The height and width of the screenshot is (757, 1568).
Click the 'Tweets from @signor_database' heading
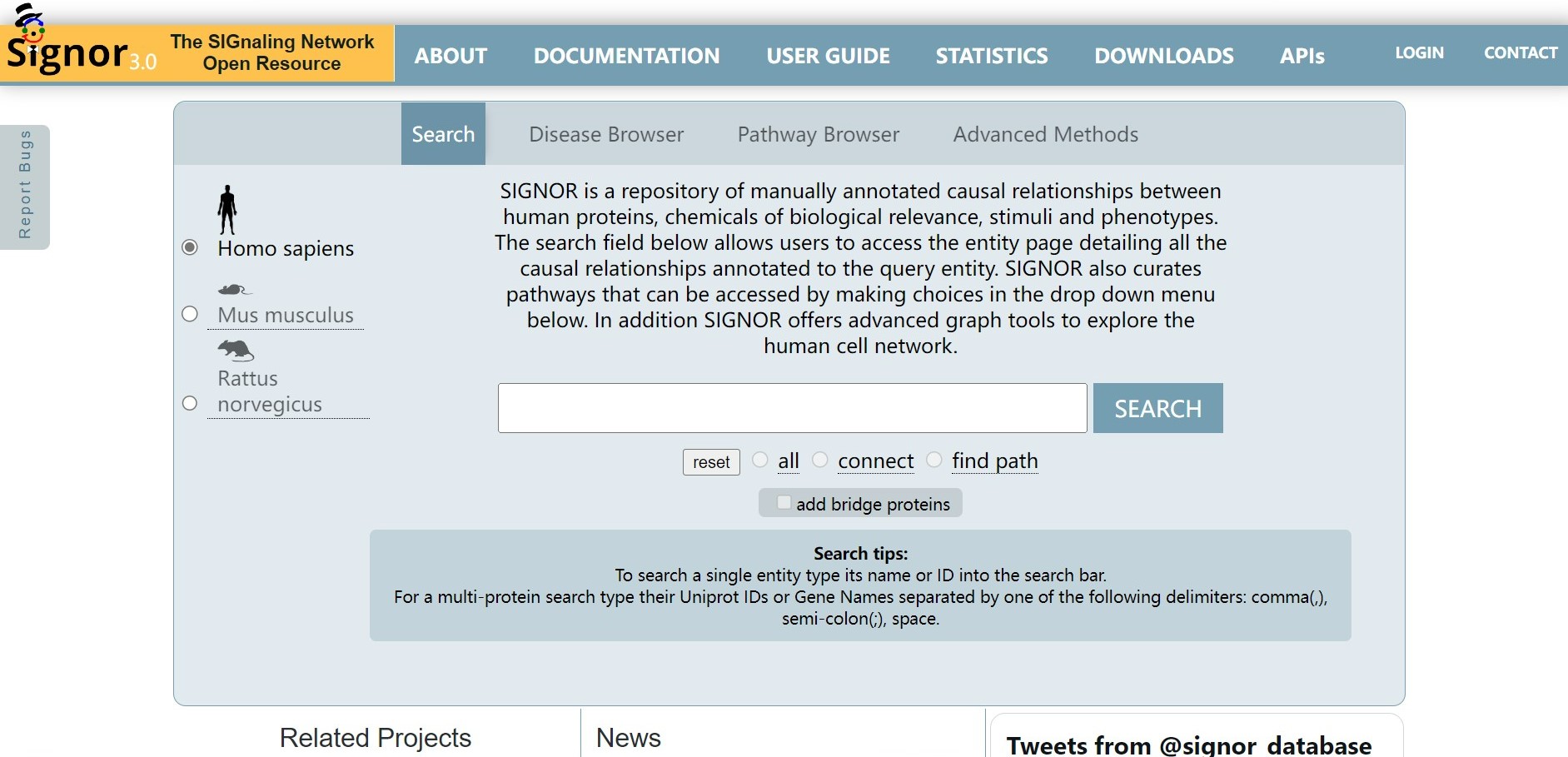1189,745
